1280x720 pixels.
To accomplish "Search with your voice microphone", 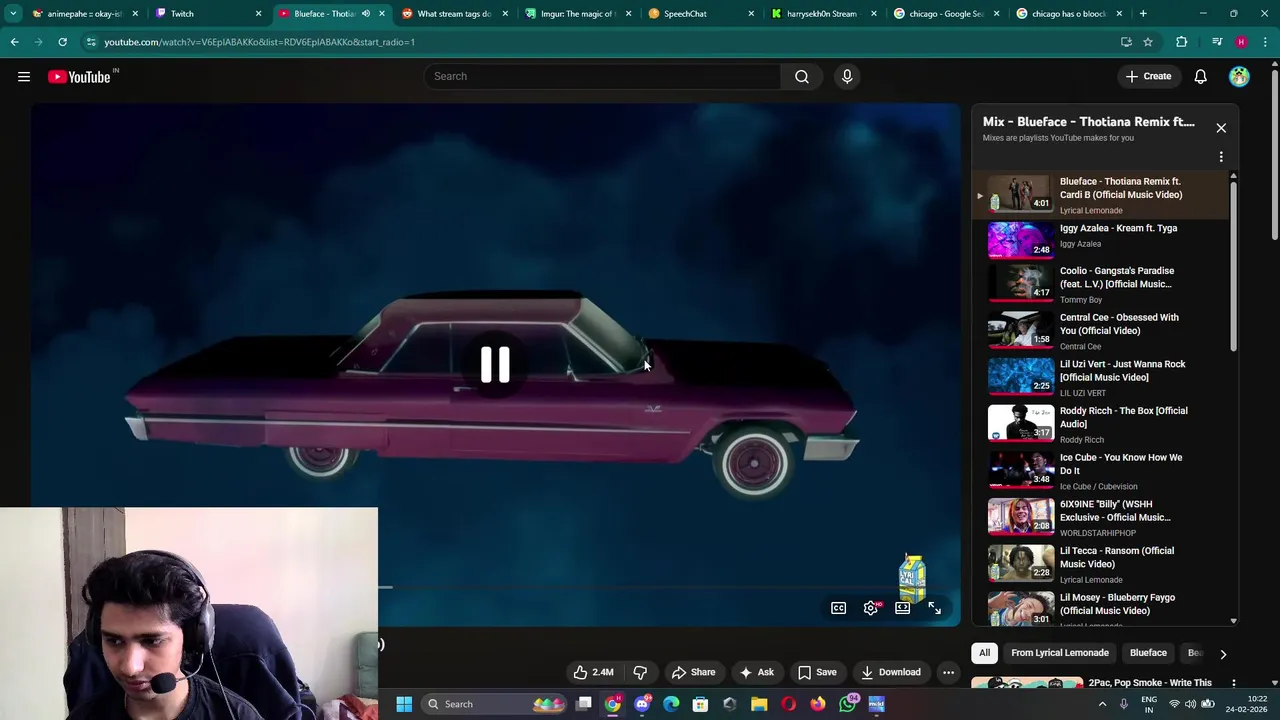I will (x=847, y=76).
